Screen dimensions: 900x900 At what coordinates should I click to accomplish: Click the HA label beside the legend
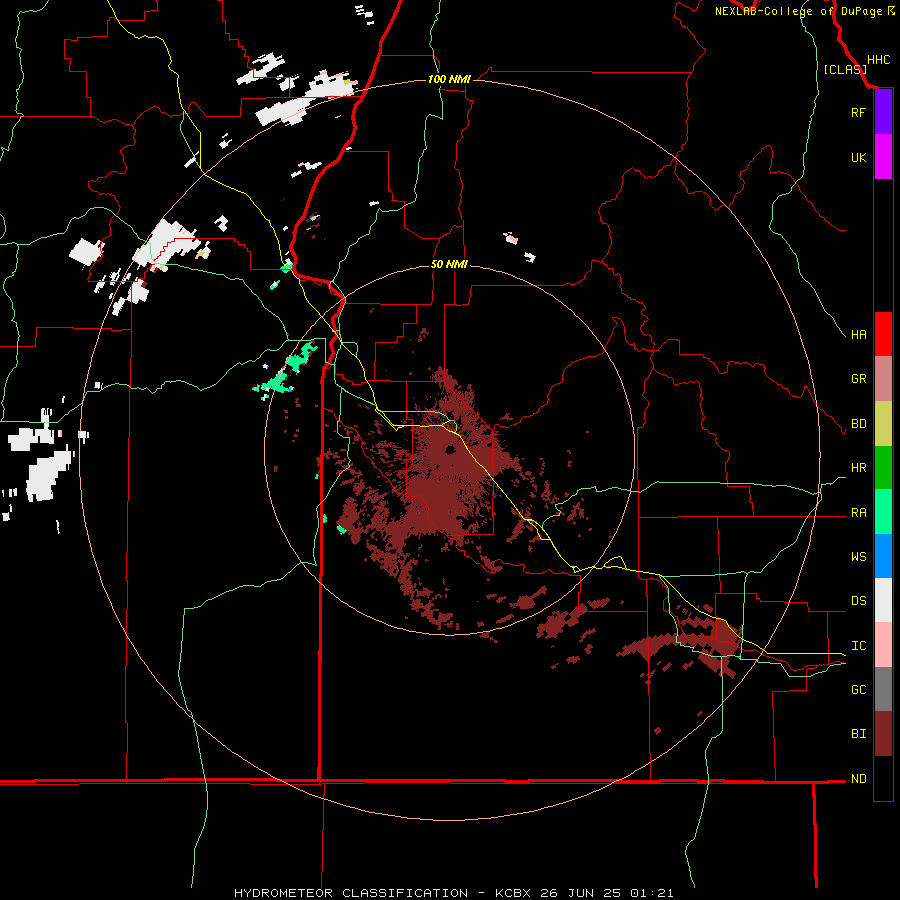858,335
